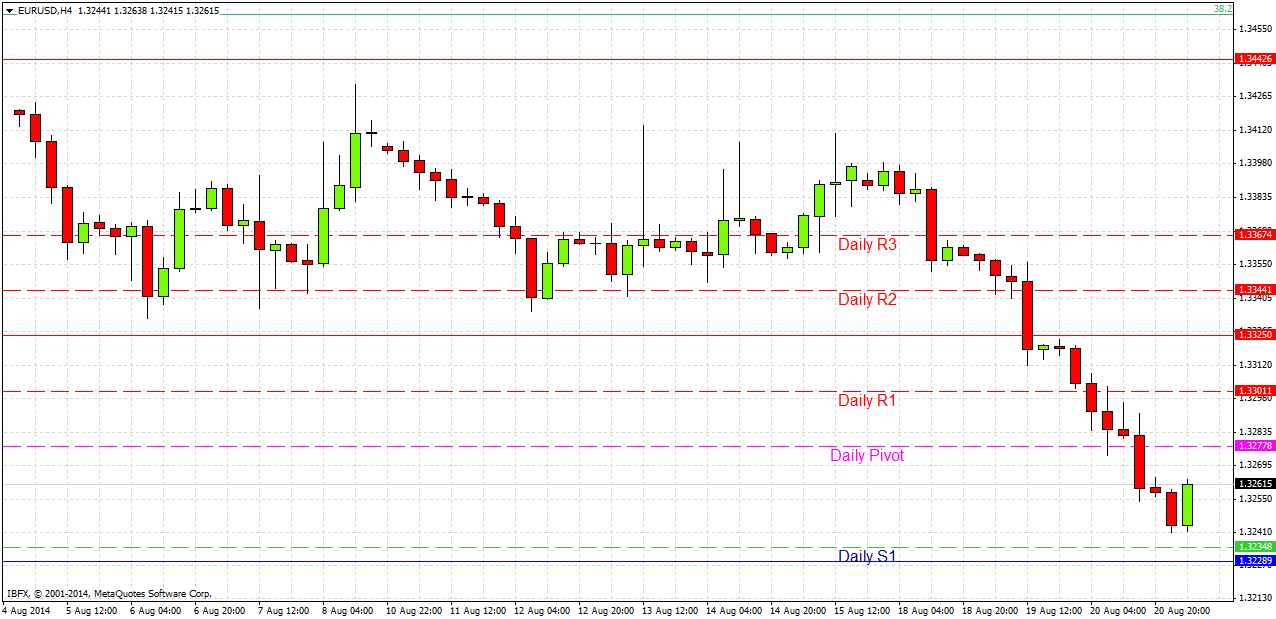This screenshot has width=1276, height=619.
Task: Select the large red candle below Daily Pivot
Action: point(1141,460)
